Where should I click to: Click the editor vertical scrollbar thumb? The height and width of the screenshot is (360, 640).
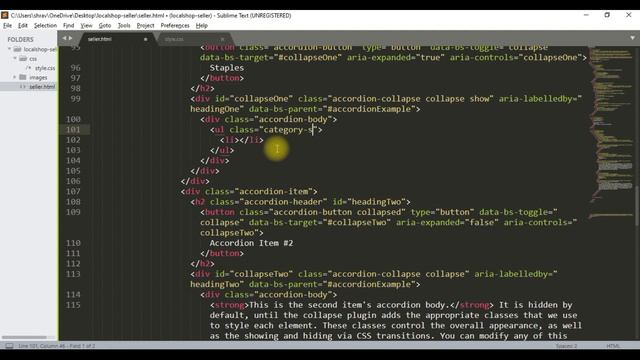[x=637, y=205]
